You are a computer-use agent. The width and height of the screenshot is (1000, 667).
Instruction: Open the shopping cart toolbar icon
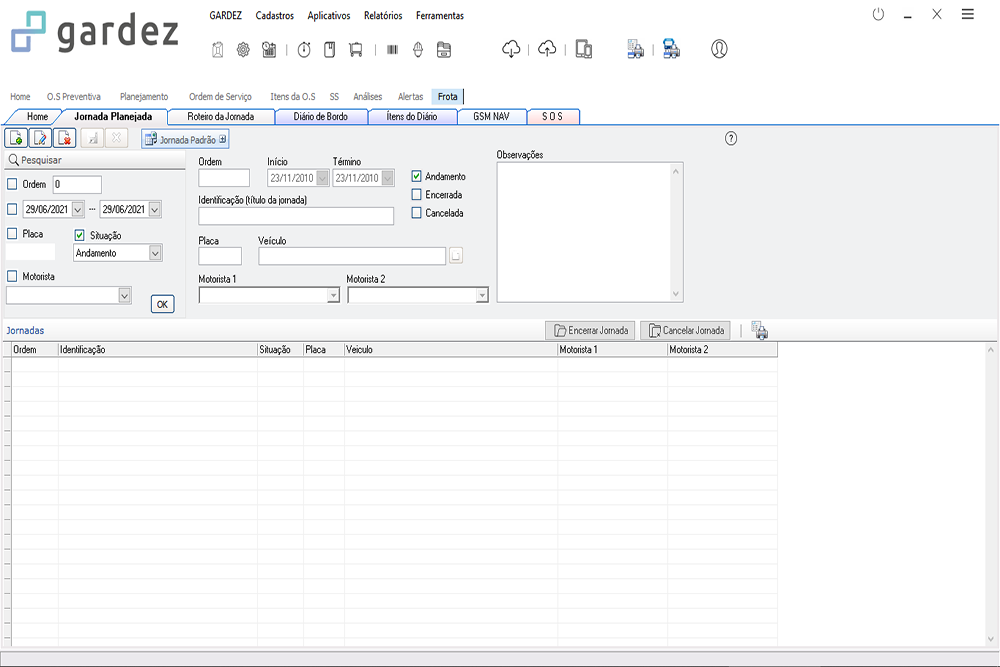[356, 50]
